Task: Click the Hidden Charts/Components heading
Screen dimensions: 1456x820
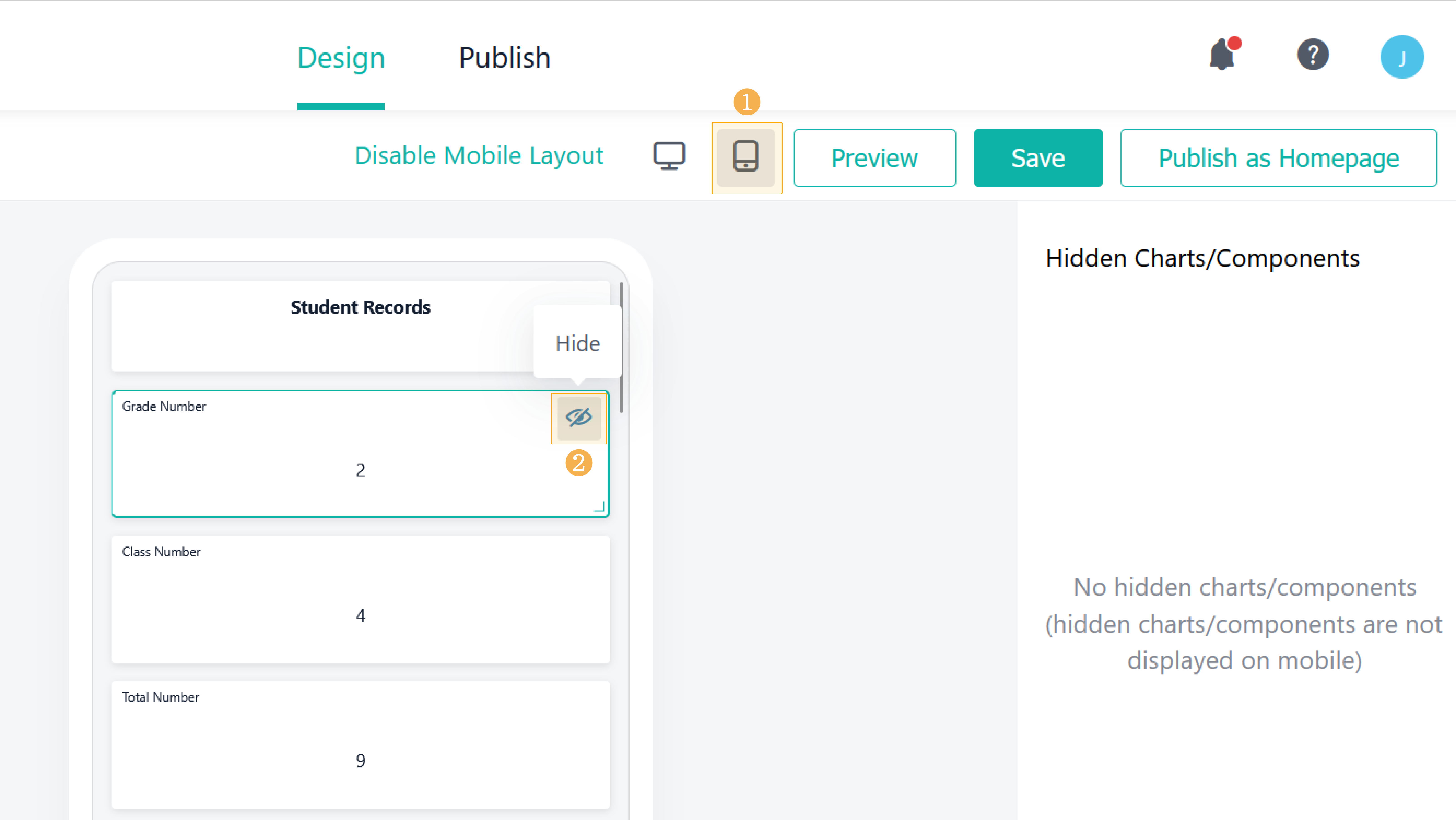Action: (1202, 258)
